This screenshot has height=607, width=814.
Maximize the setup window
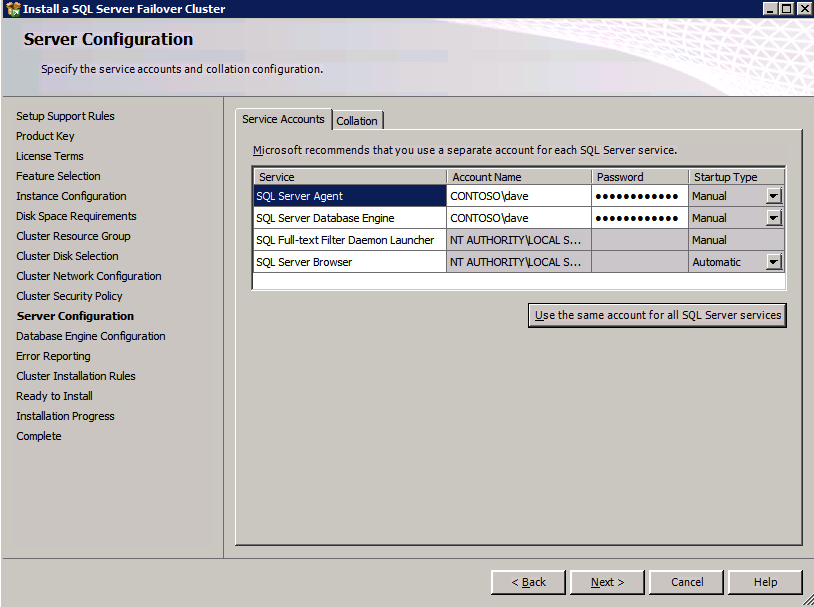point(786,8)
